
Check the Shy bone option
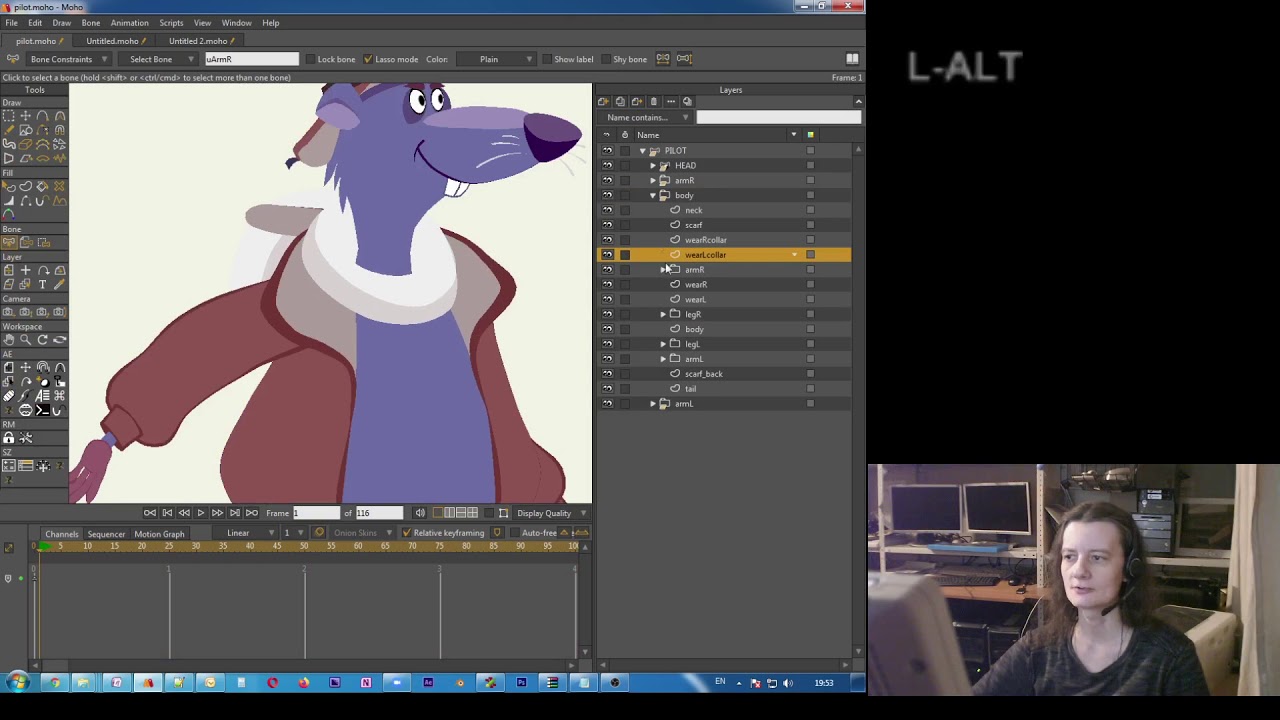point(606,59)
